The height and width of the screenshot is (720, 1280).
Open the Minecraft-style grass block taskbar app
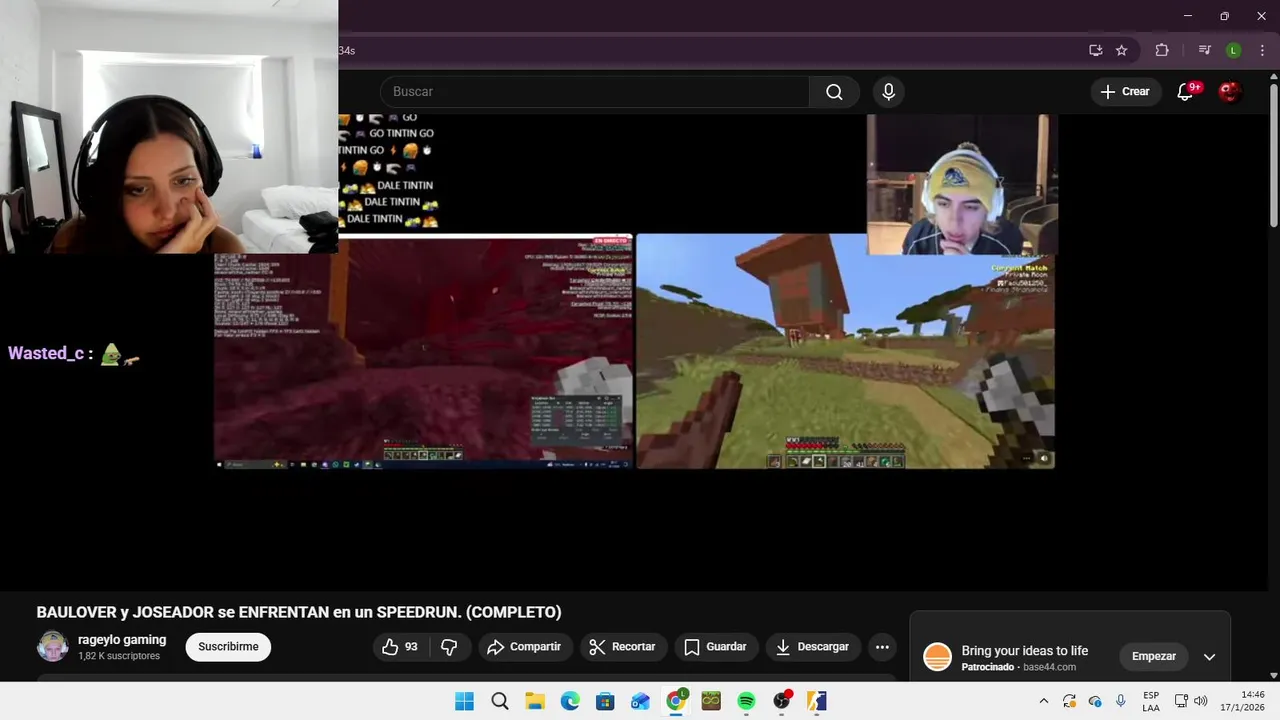(711, 701)
